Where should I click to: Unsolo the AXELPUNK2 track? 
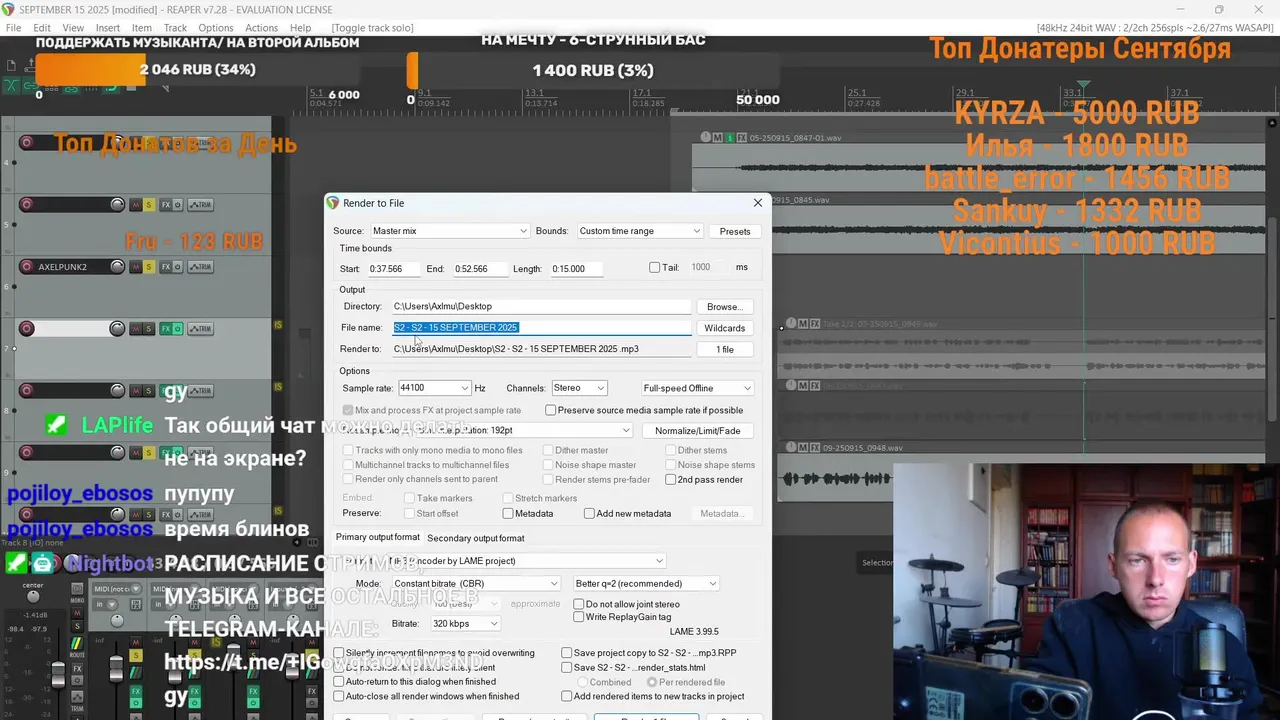[149, 267]
